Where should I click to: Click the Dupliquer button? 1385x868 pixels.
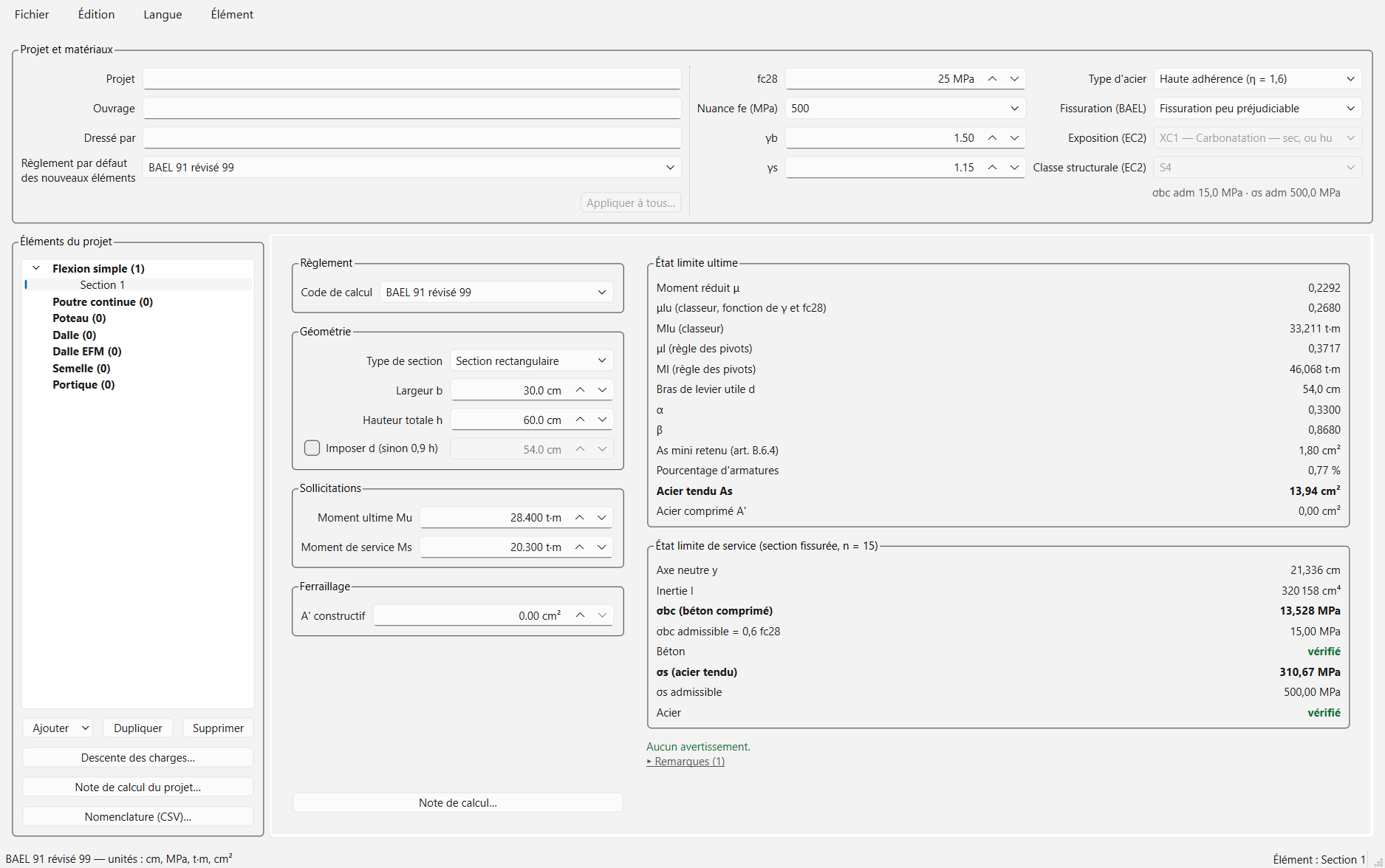point(138,728)
